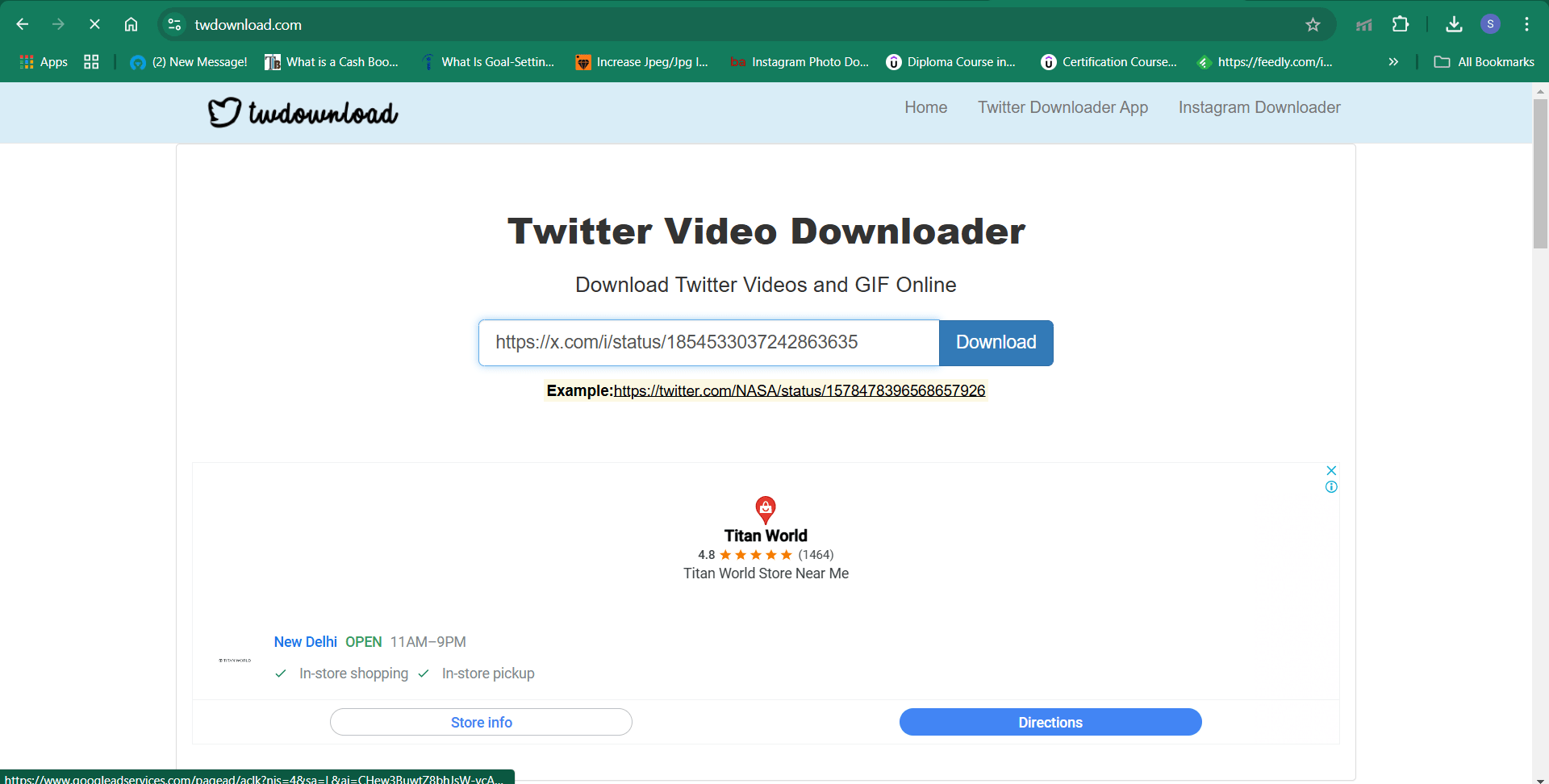The width and height of the screenshot is (1549, 784).
Task: Click the Store info button
Action: (481, 722)
